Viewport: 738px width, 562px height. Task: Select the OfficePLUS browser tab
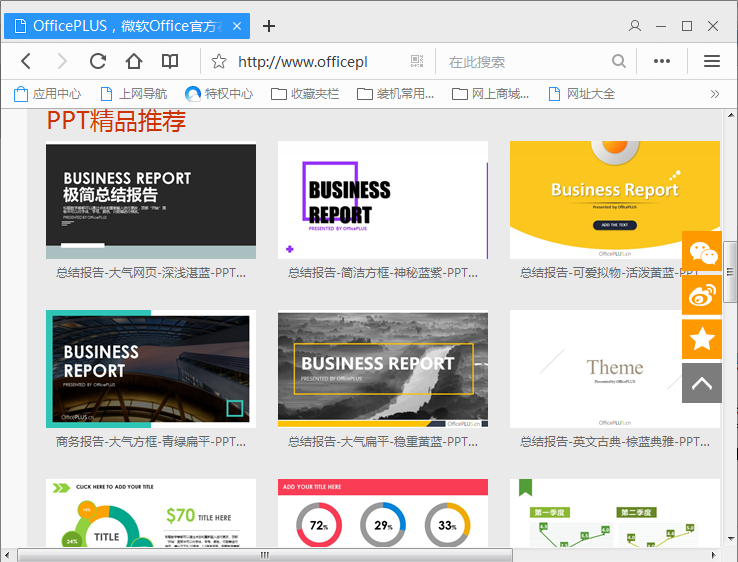[x=127, y=26]
